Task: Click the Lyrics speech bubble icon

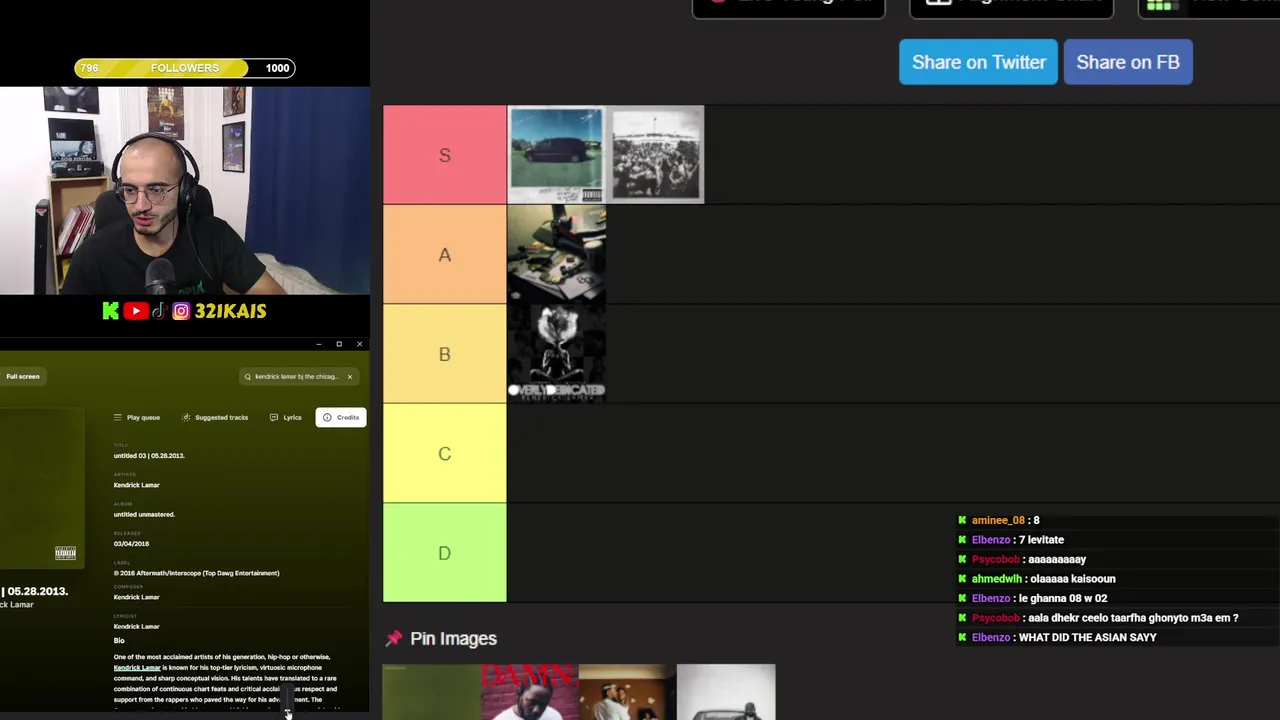Action: coord(274,417)
